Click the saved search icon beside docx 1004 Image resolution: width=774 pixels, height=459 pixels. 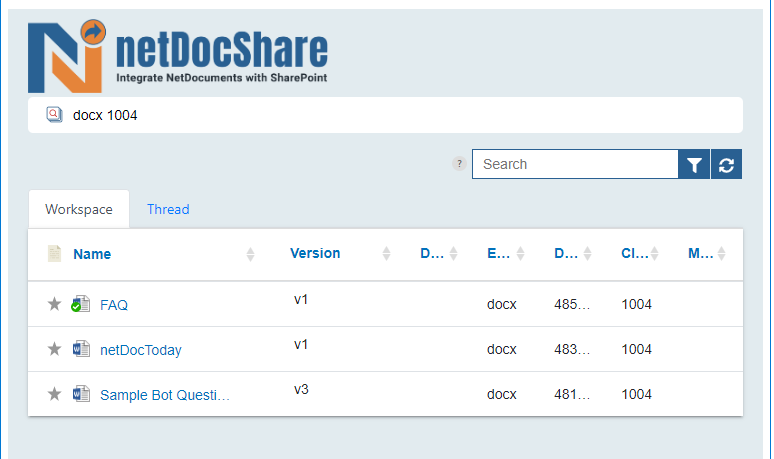(x=54, y=115)
